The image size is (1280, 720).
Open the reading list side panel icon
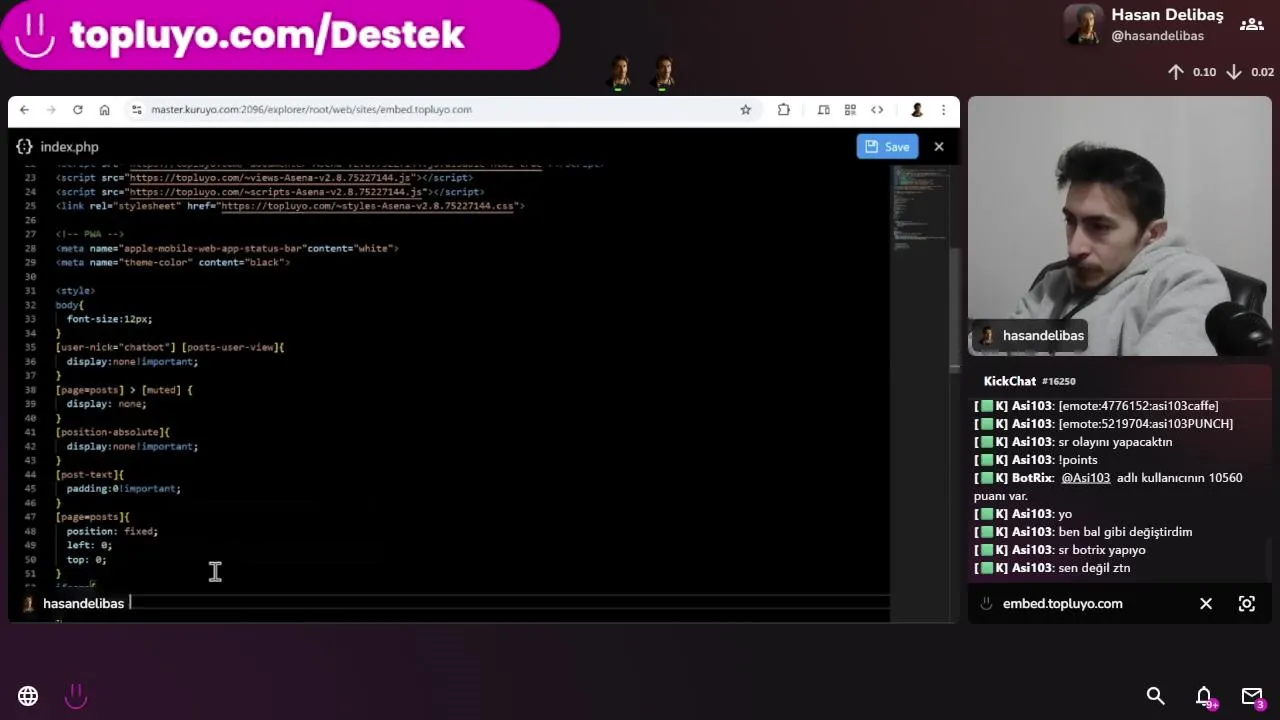tap(823, 110)
